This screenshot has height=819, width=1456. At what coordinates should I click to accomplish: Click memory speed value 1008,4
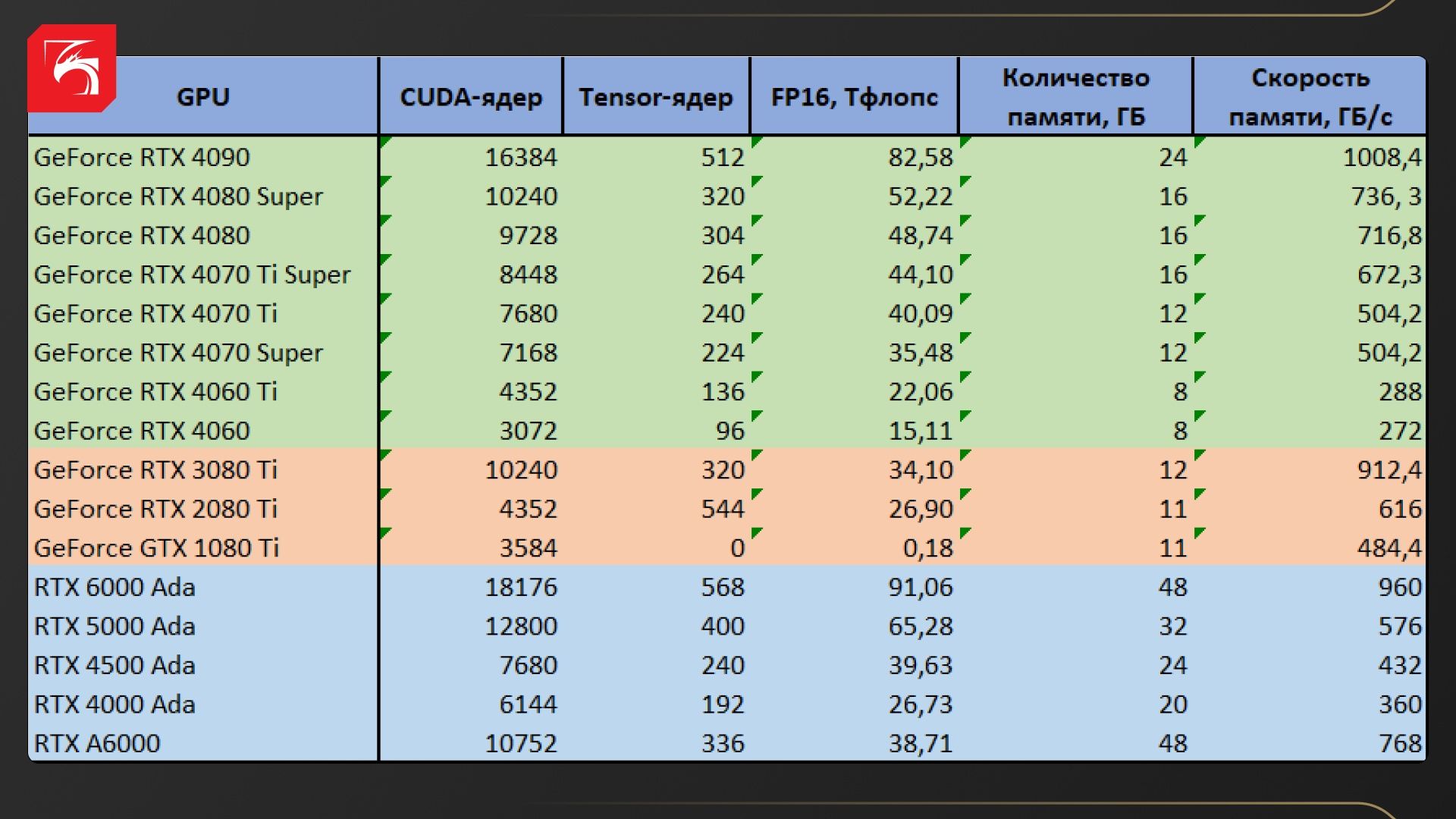point(1381,157)
